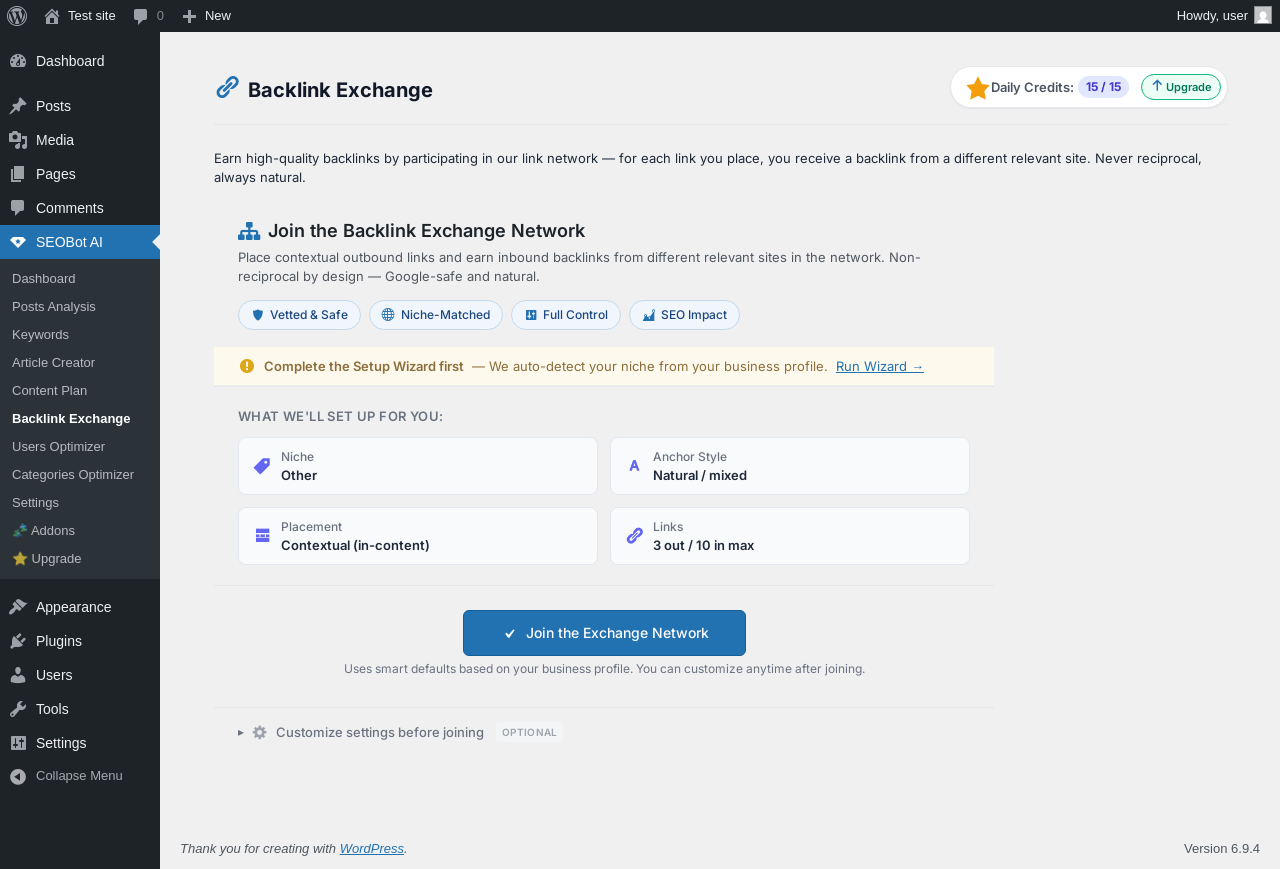
Task: Click the Niche tag icon
Action: pyautogui.click(x=262, y=466)
